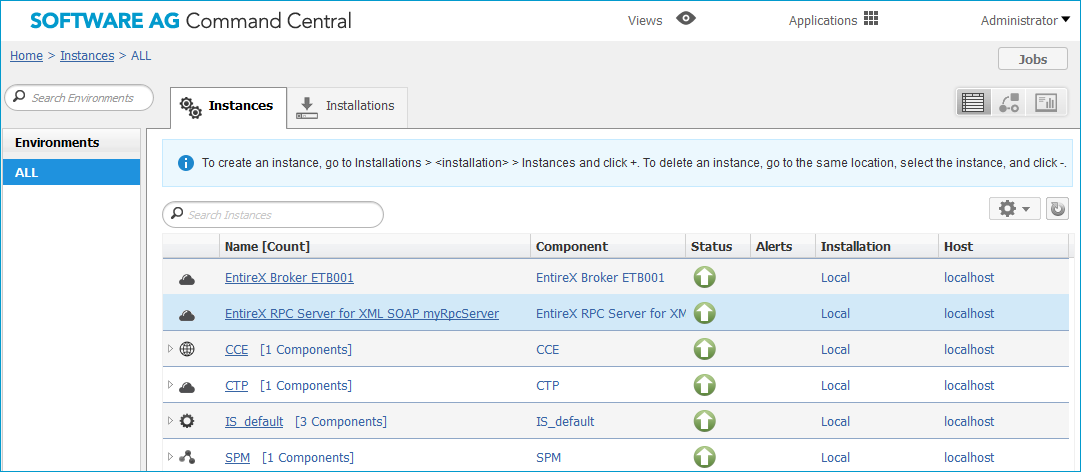Viewport: 1081px width, 472px height.
Task: Expand the IS_default row
Action: (x=170, y=420)
